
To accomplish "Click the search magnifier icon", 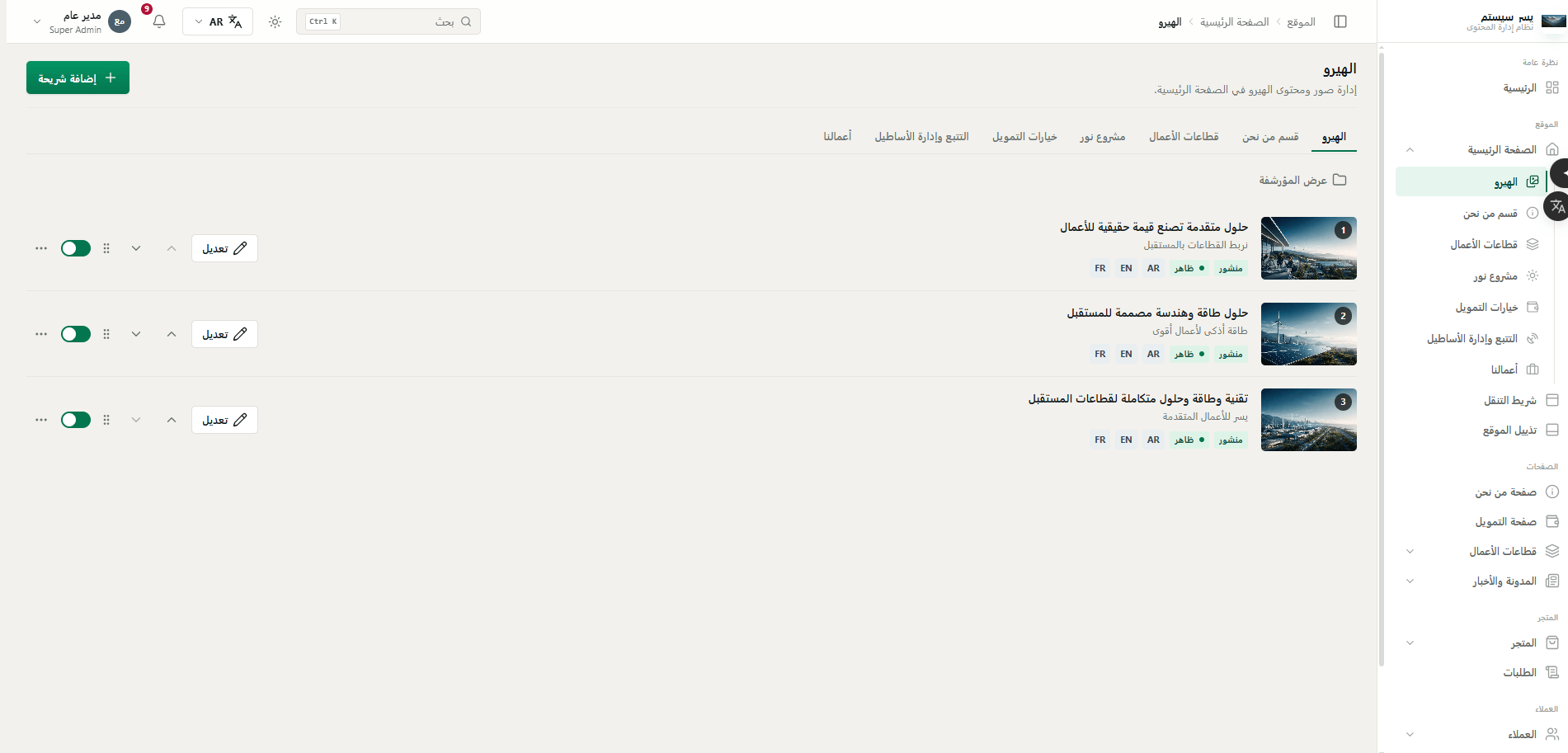I will [466, 21].
